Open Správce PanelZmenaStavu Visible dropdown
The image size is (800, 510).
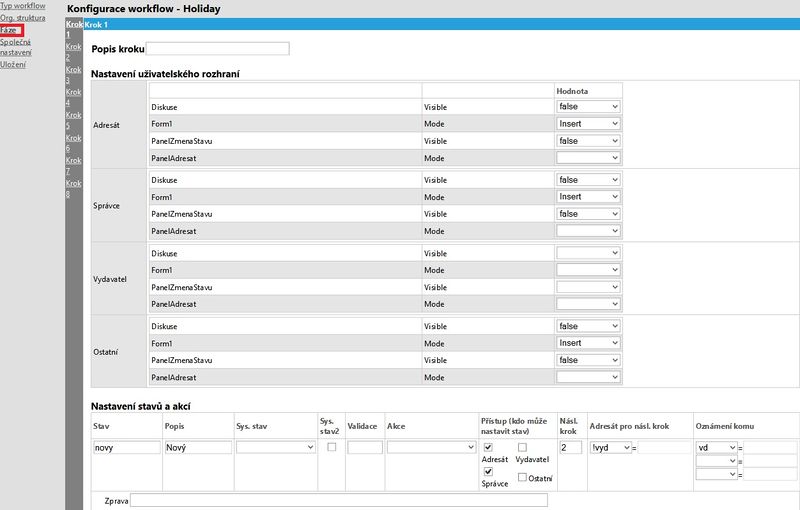pyautogui.click(x=588, y=214)
